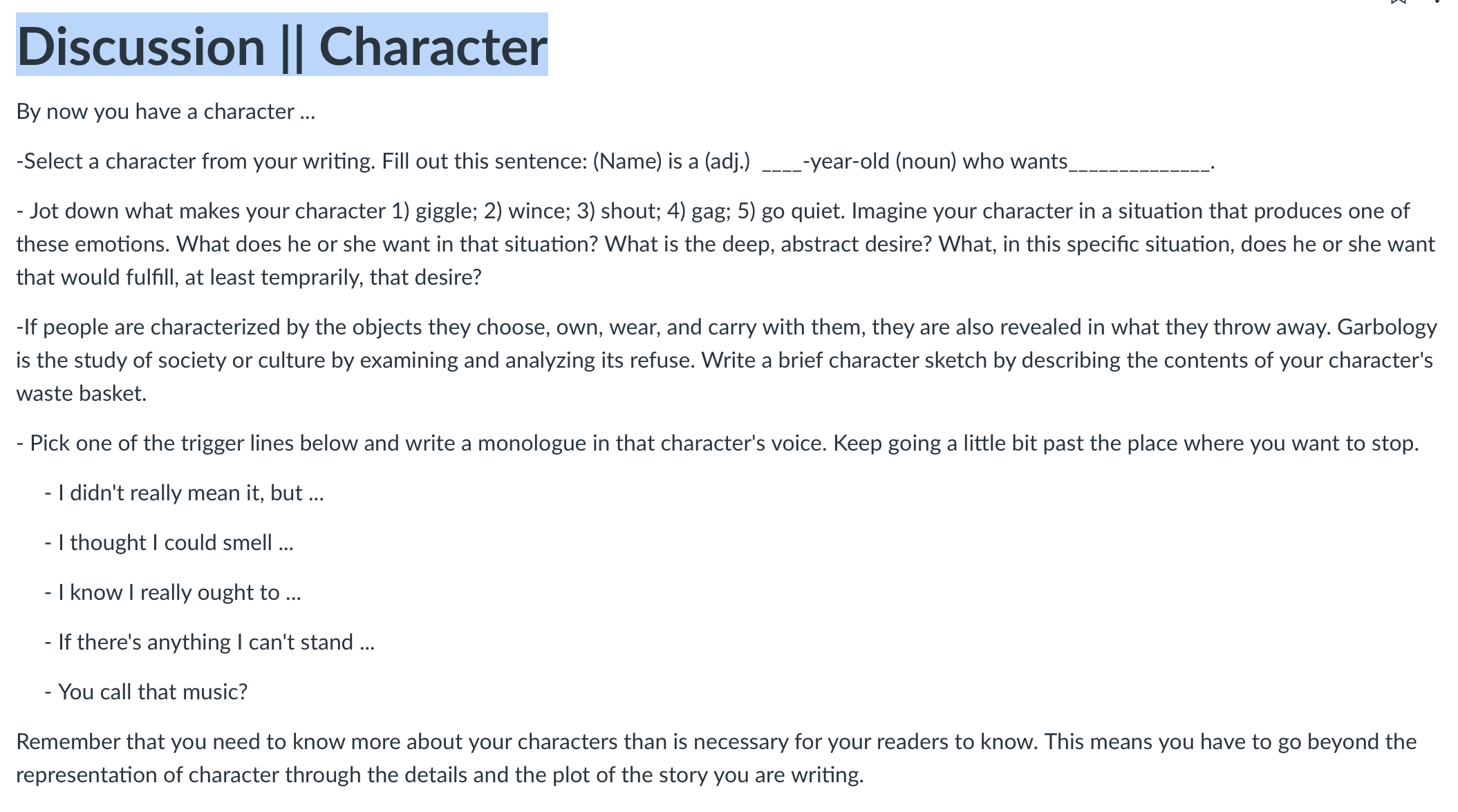Click the 'By now you have a character' line
This screenshot has height=812, width=1458.
[x=166, y=112]
